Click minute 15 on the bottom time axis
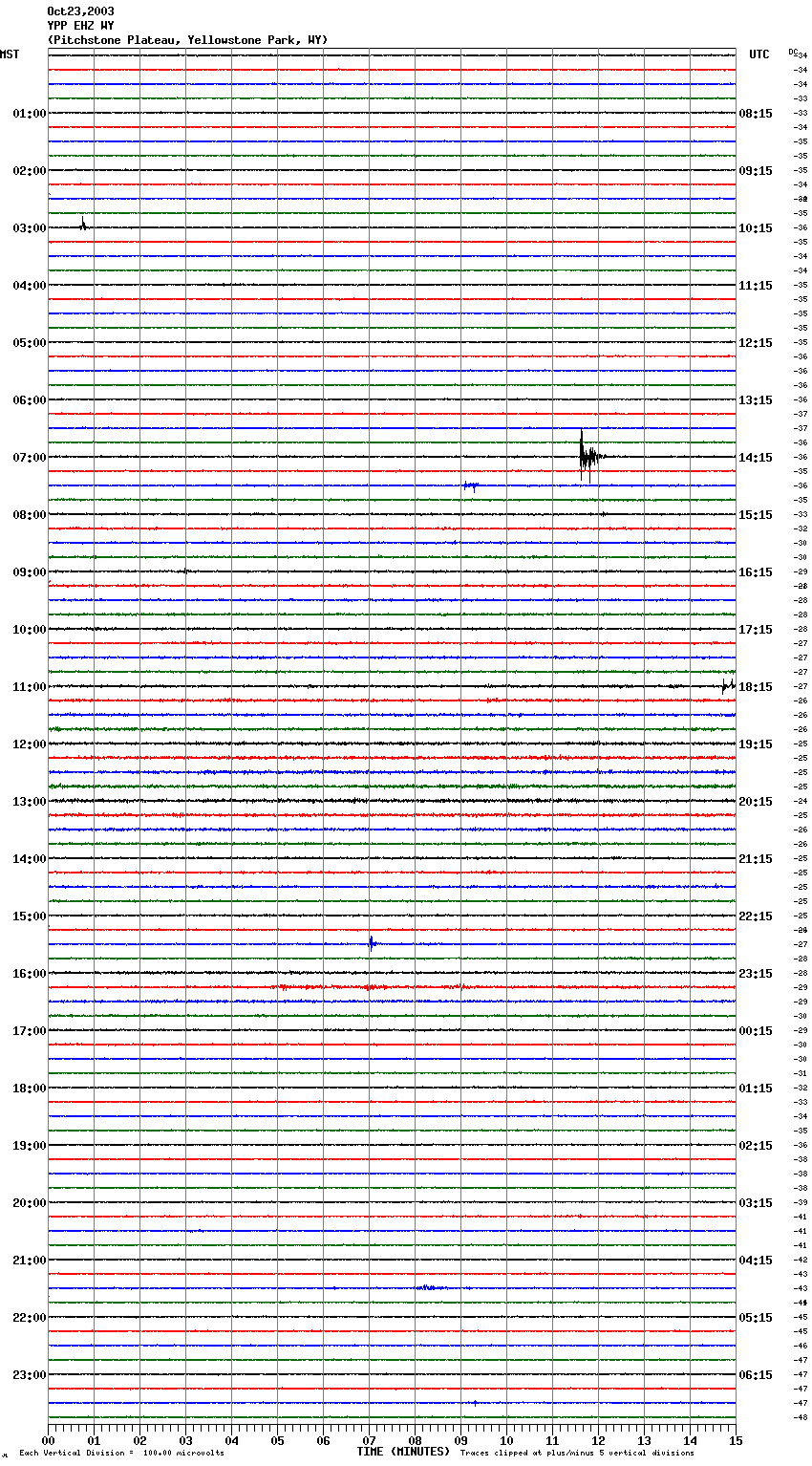 click(x=736, y=1440)
